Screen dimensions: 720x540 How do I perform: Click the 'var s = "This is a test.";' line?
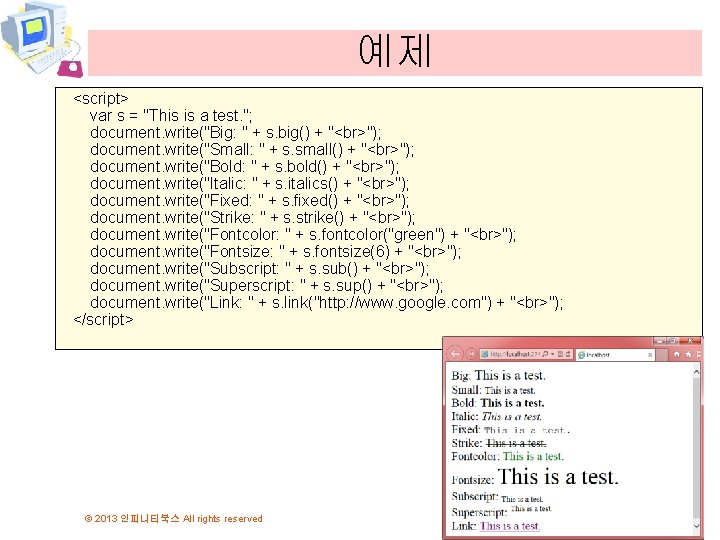click(171, 116)
